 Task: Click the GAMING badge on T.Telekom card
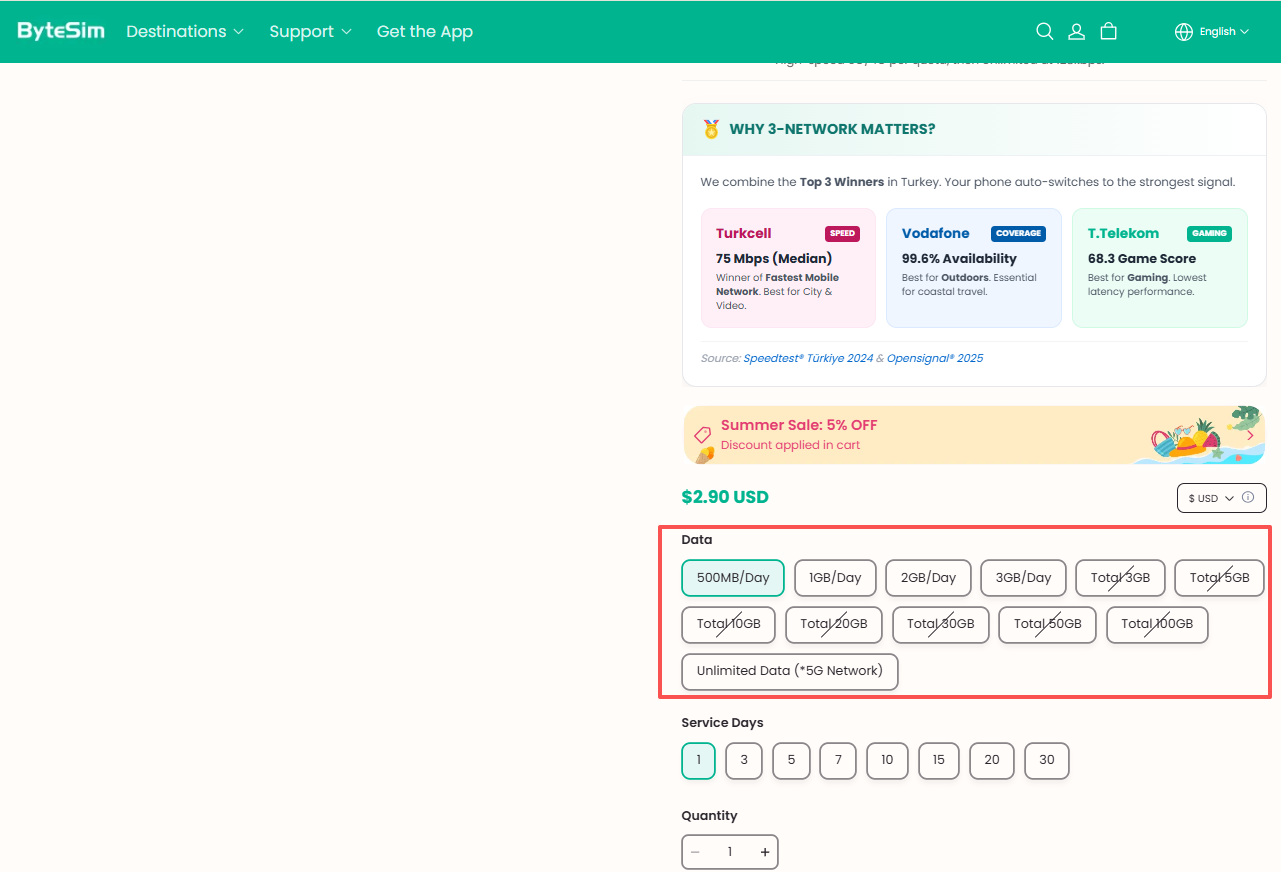point(1209,234)
